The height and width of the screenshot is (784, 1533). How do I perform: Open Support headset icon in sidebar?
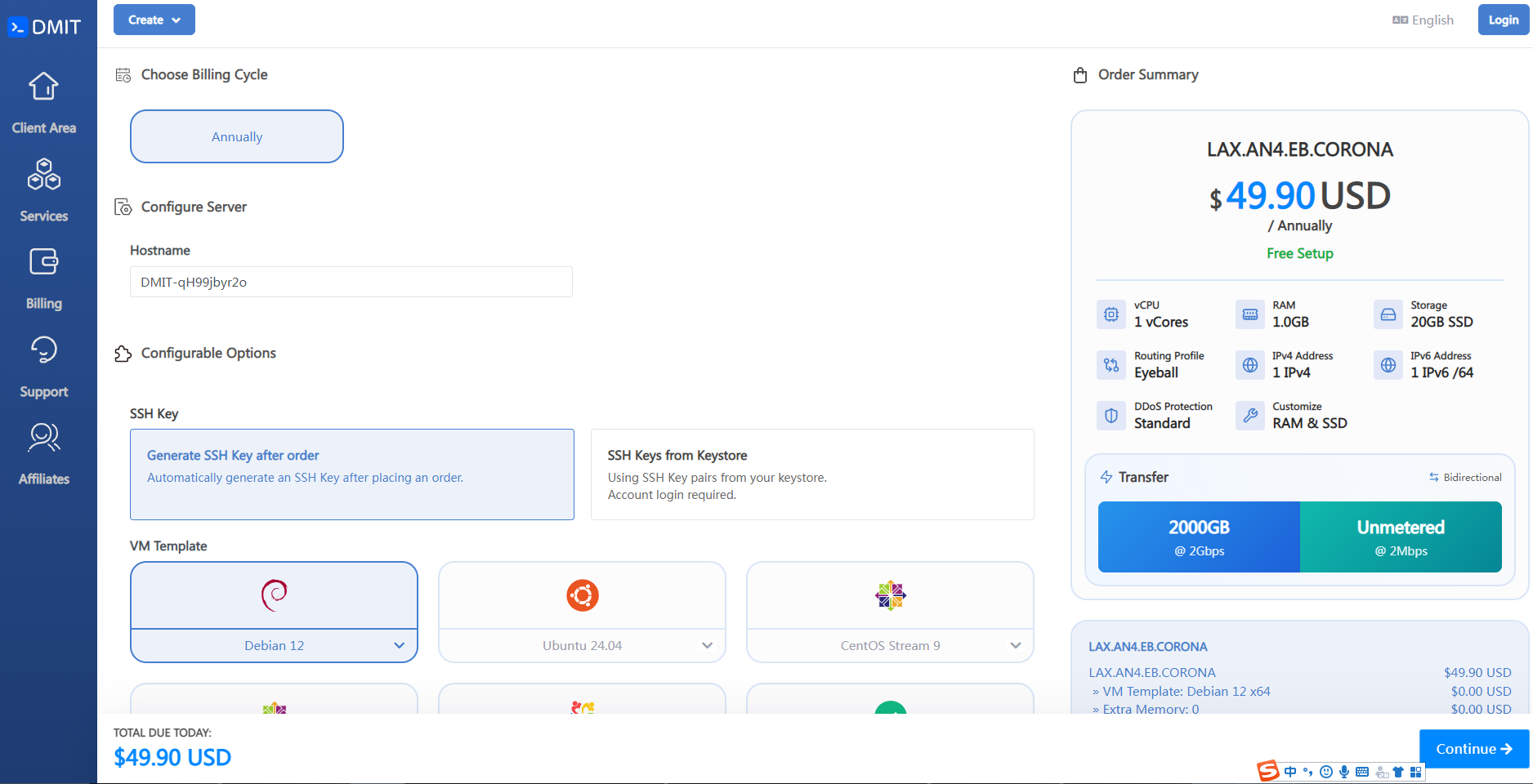pyautogui.click(x=43, y=350)
